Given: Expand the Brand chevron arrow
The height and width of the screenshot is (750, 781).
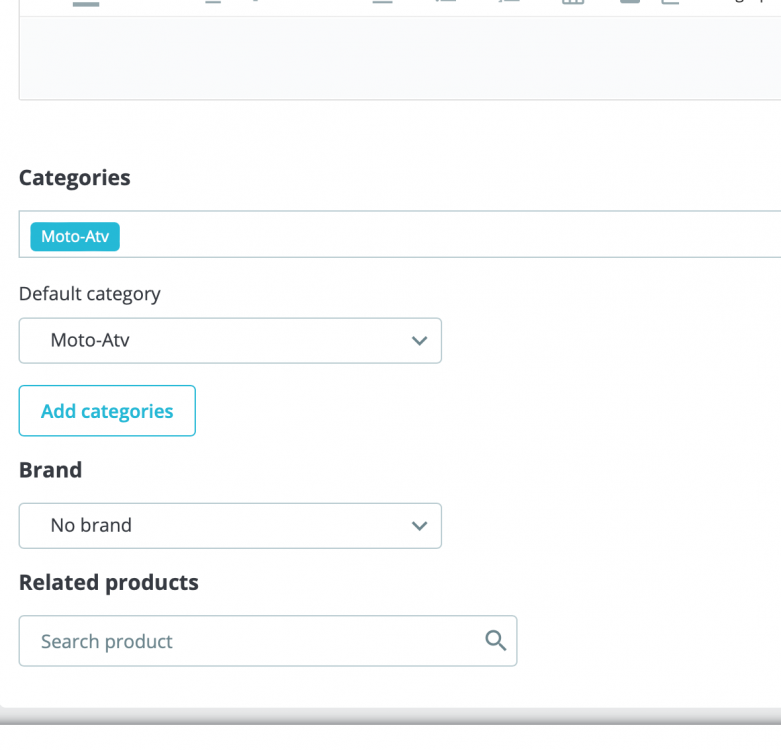Looking at the screenshot, I should (420, 526).
